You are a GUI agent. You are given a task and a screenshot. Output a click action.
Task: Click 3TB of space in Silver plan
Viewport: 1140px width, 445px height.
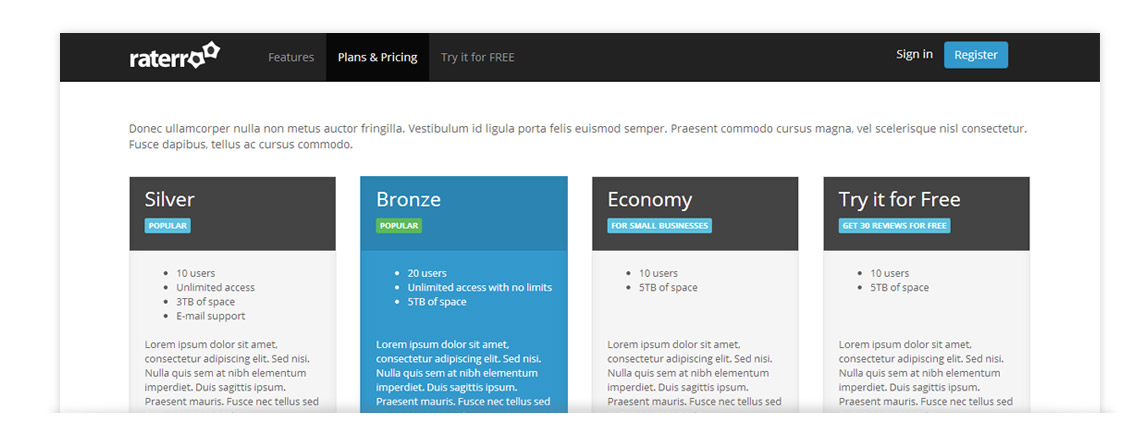coord(206,302)
